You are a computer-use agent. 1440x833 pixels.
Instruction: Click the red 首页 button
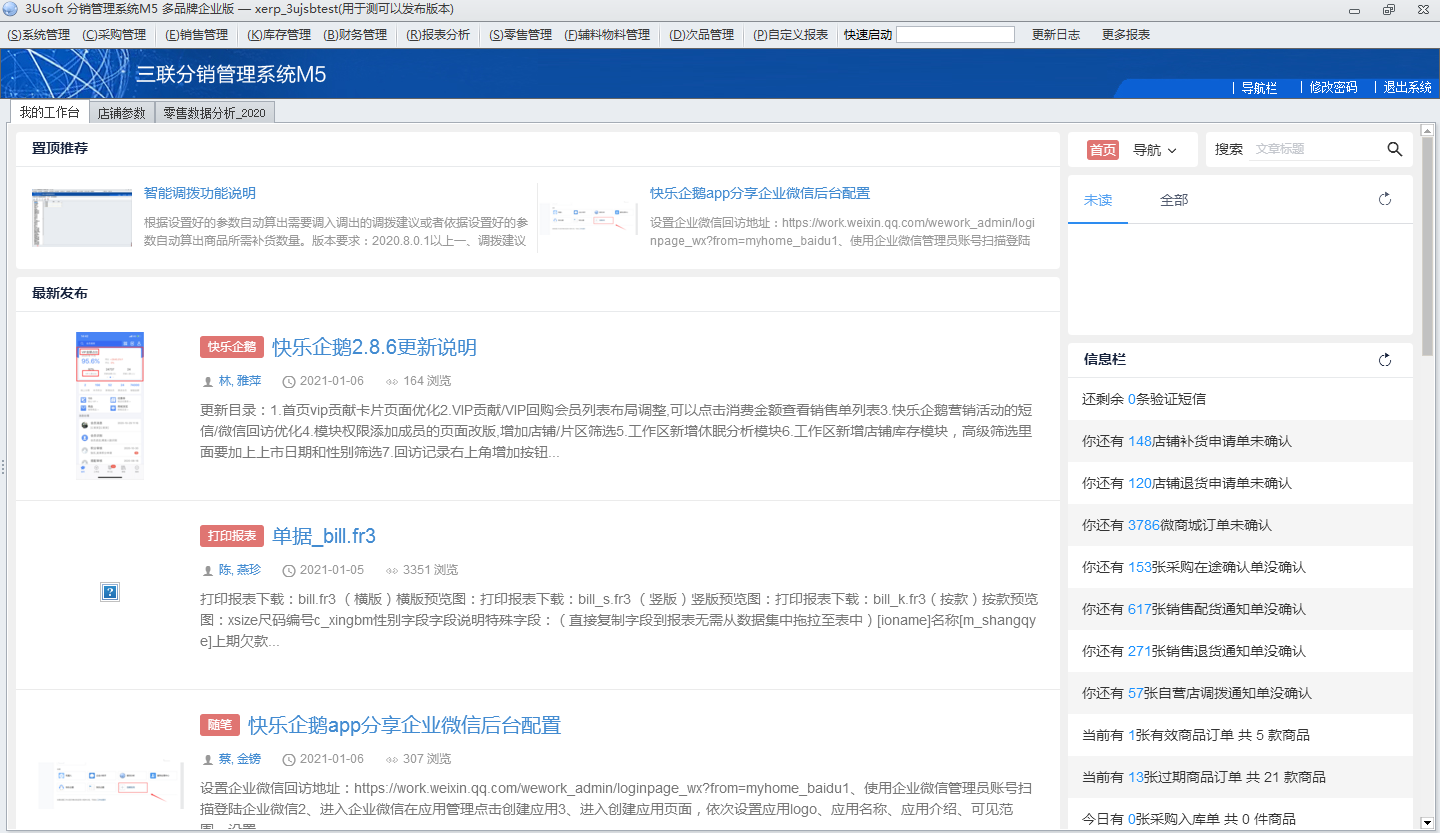(1103, 150)
